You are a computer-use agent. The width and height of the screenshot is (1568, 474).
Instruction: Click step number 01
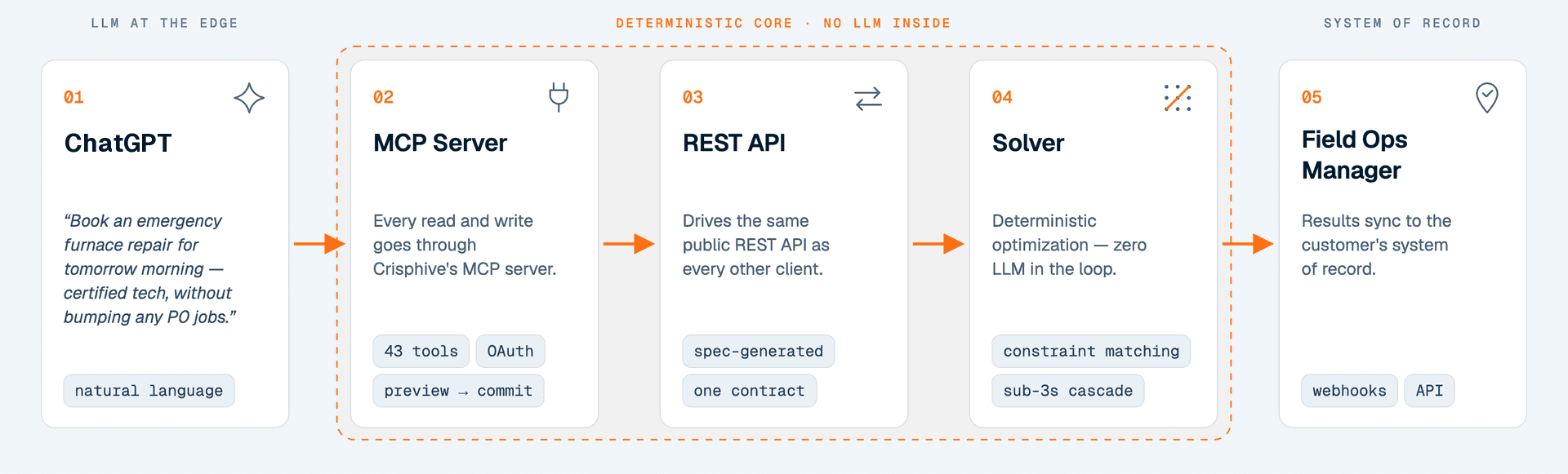click(x=73, y=97)
